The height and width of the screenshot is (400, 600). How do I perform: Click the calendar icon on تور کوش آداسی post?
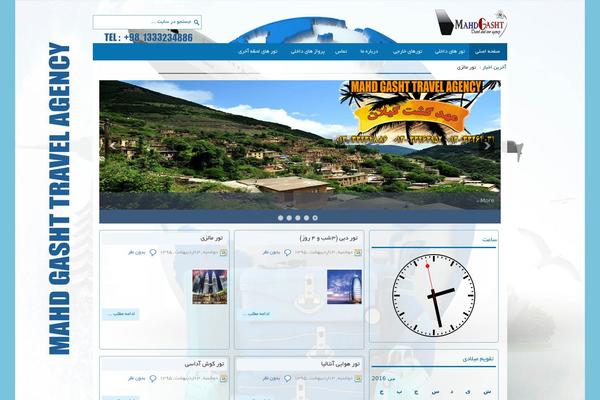tap(224, 378)
